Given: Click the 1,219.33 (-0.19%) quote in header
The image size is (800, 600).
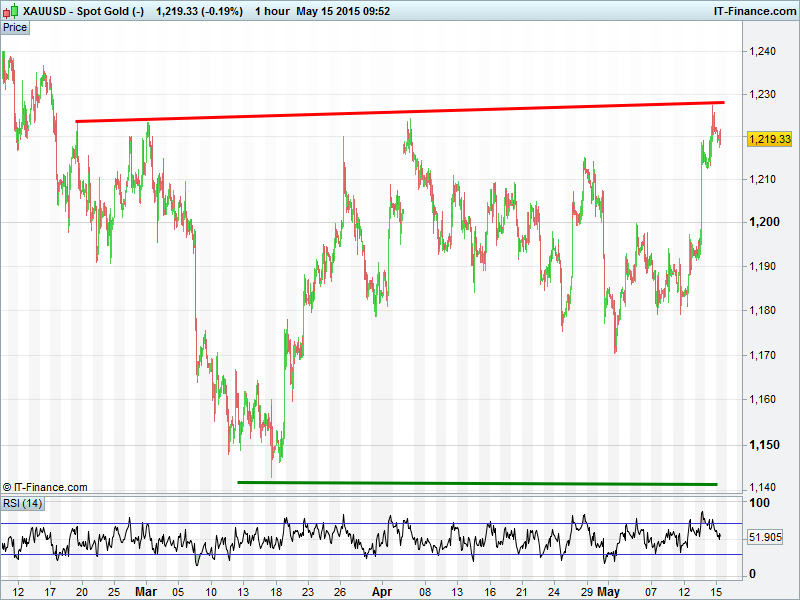Looking at the screenshot, I should click(199, 12).
